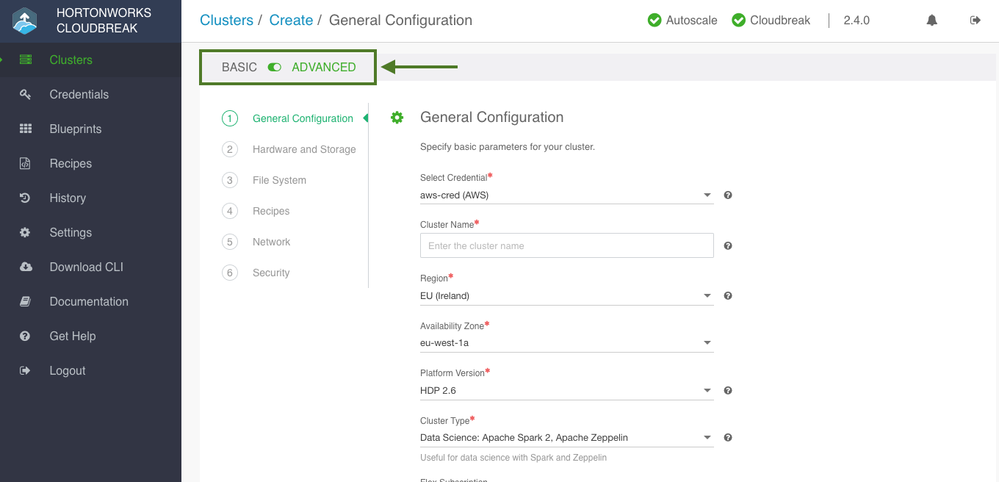Open the Select Credential dropdown
This screenshot has height=482, width=999.
565,195
